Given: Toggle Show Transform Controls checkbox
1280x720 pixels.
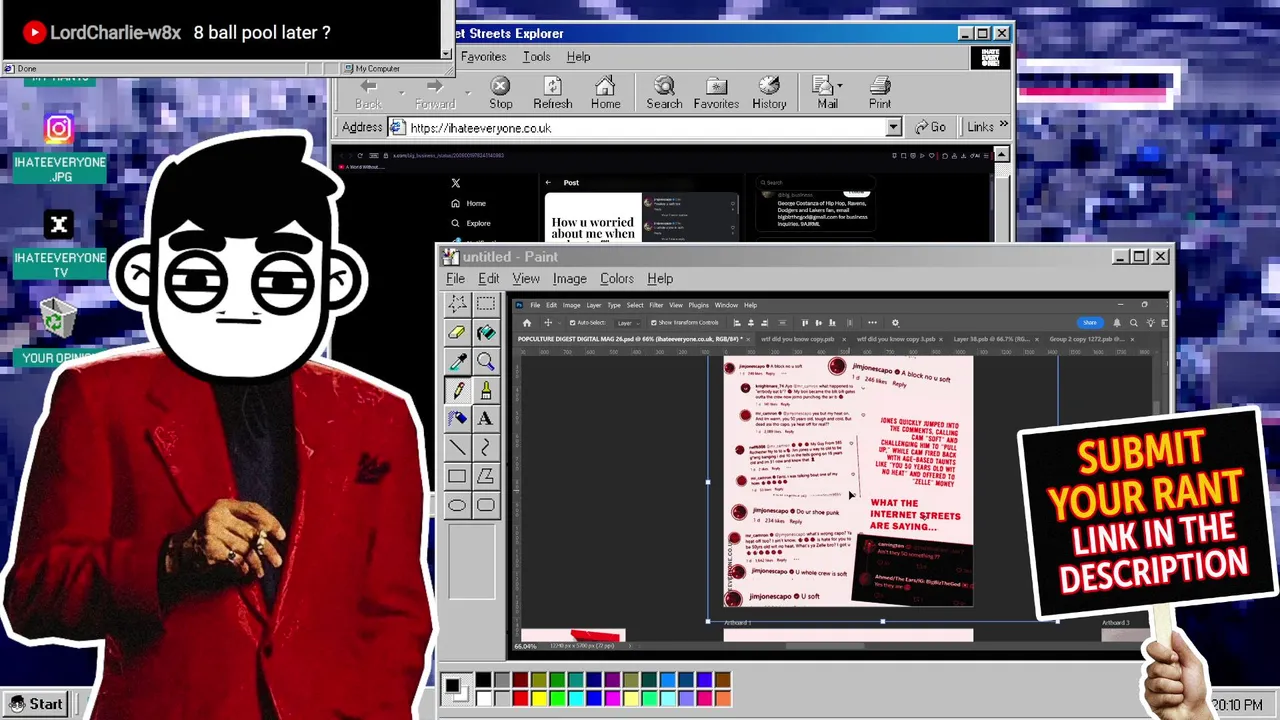Looking at the screenshot, I should (653, 323).
